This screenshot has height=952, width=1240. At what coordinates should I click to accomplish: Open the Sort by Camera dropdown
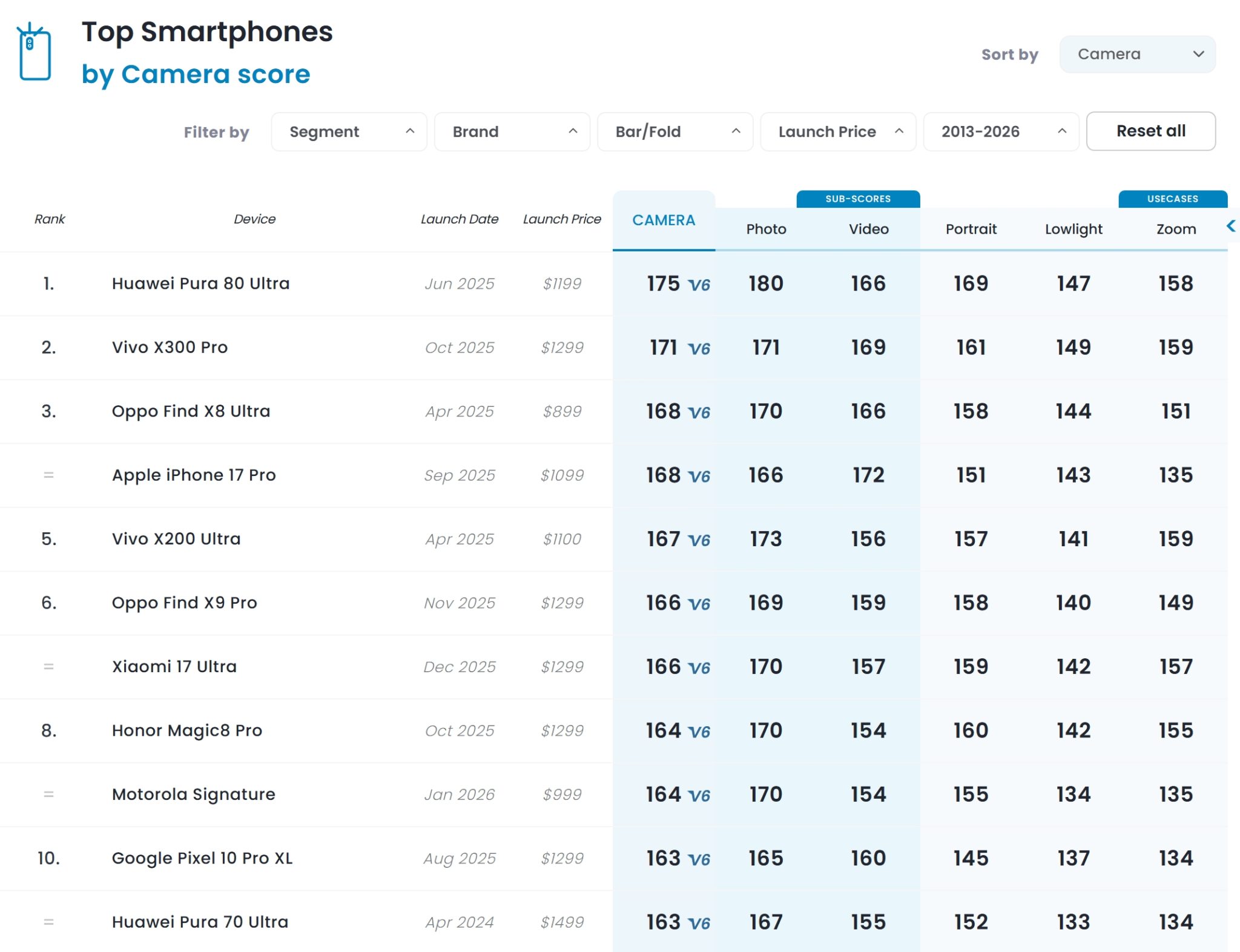point(1136,55)
